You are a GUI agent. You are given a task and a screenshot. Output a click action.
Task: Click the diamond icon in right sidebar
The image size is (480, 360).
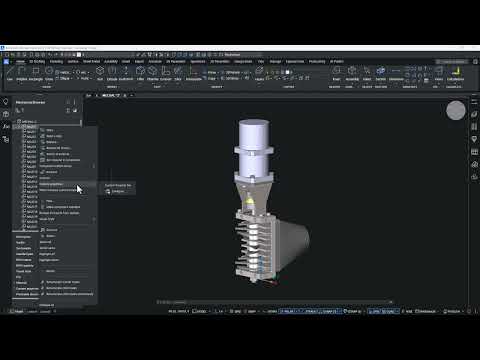[x=474, y=139]
